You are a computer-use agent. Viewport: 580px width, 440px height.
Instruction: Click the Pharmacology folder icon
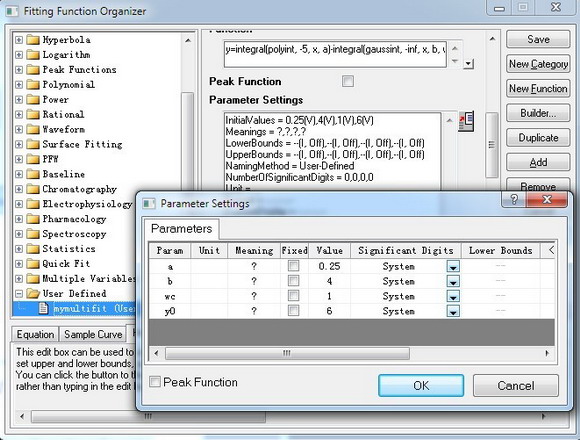[x=33, y=219]
